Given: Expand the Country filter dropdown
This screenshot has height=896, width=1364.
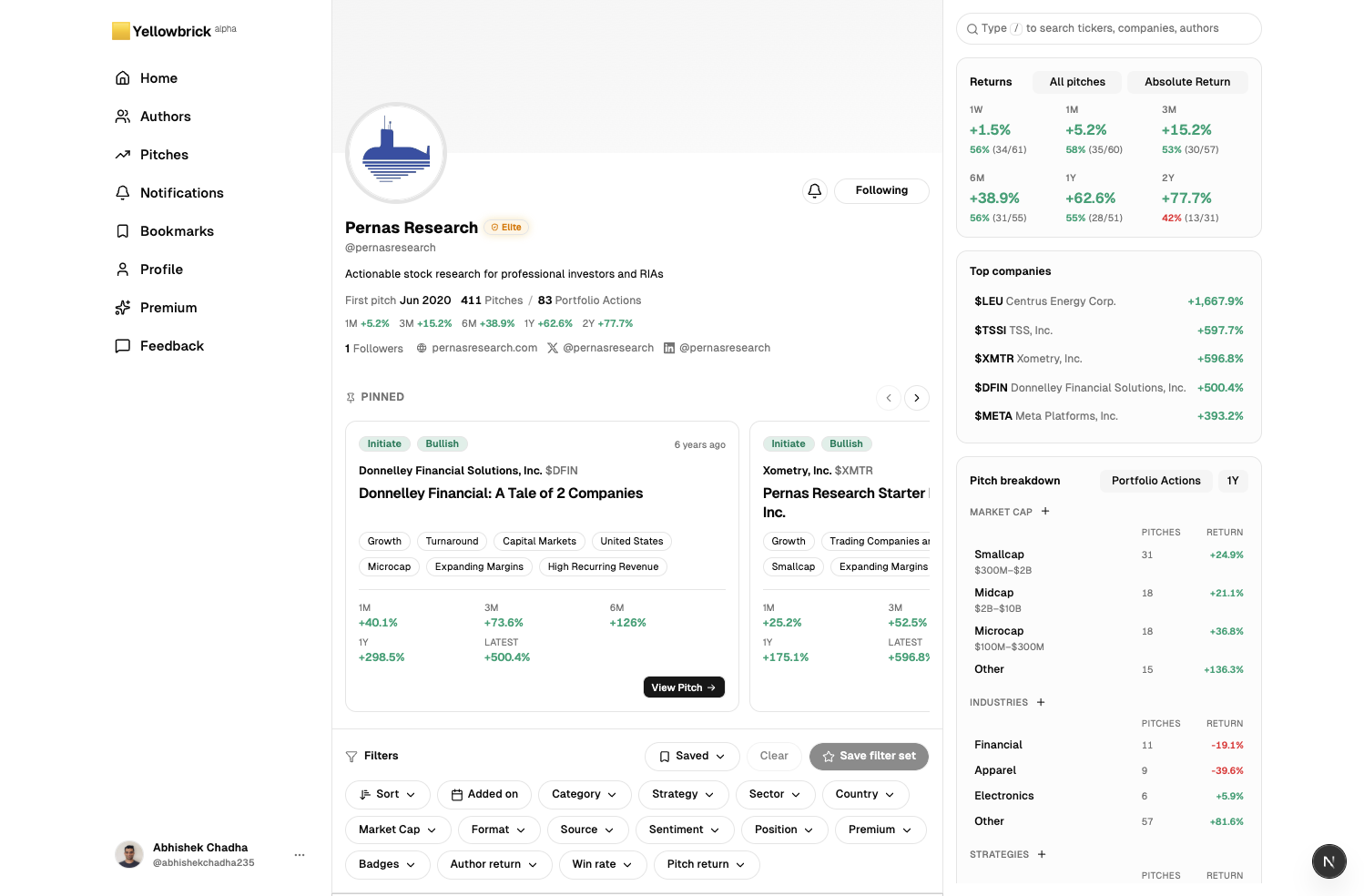Looking at the screenshot, I should [865, 795].
